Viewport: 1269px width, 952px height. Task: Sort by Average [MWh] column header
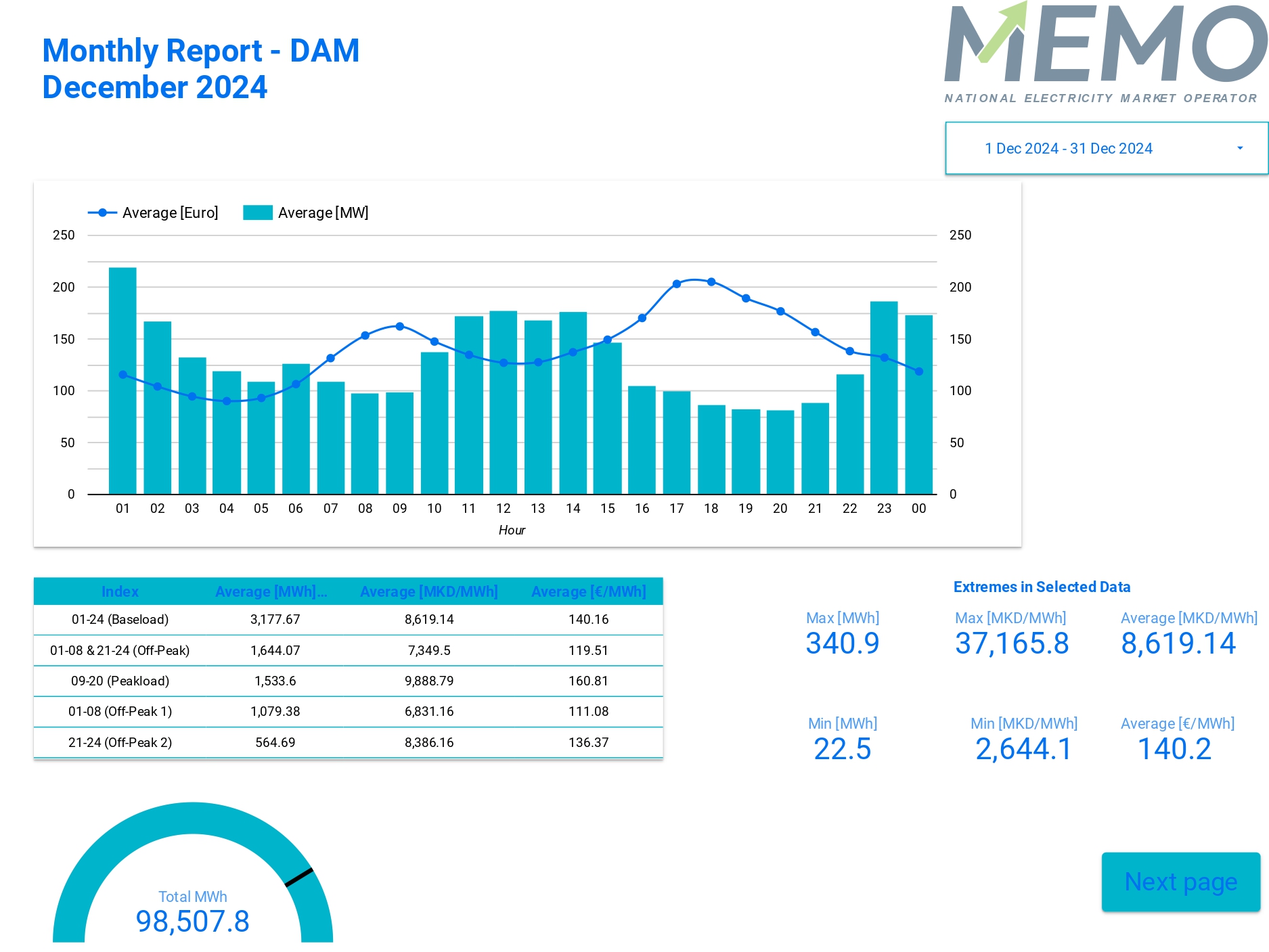coord(271,592)
